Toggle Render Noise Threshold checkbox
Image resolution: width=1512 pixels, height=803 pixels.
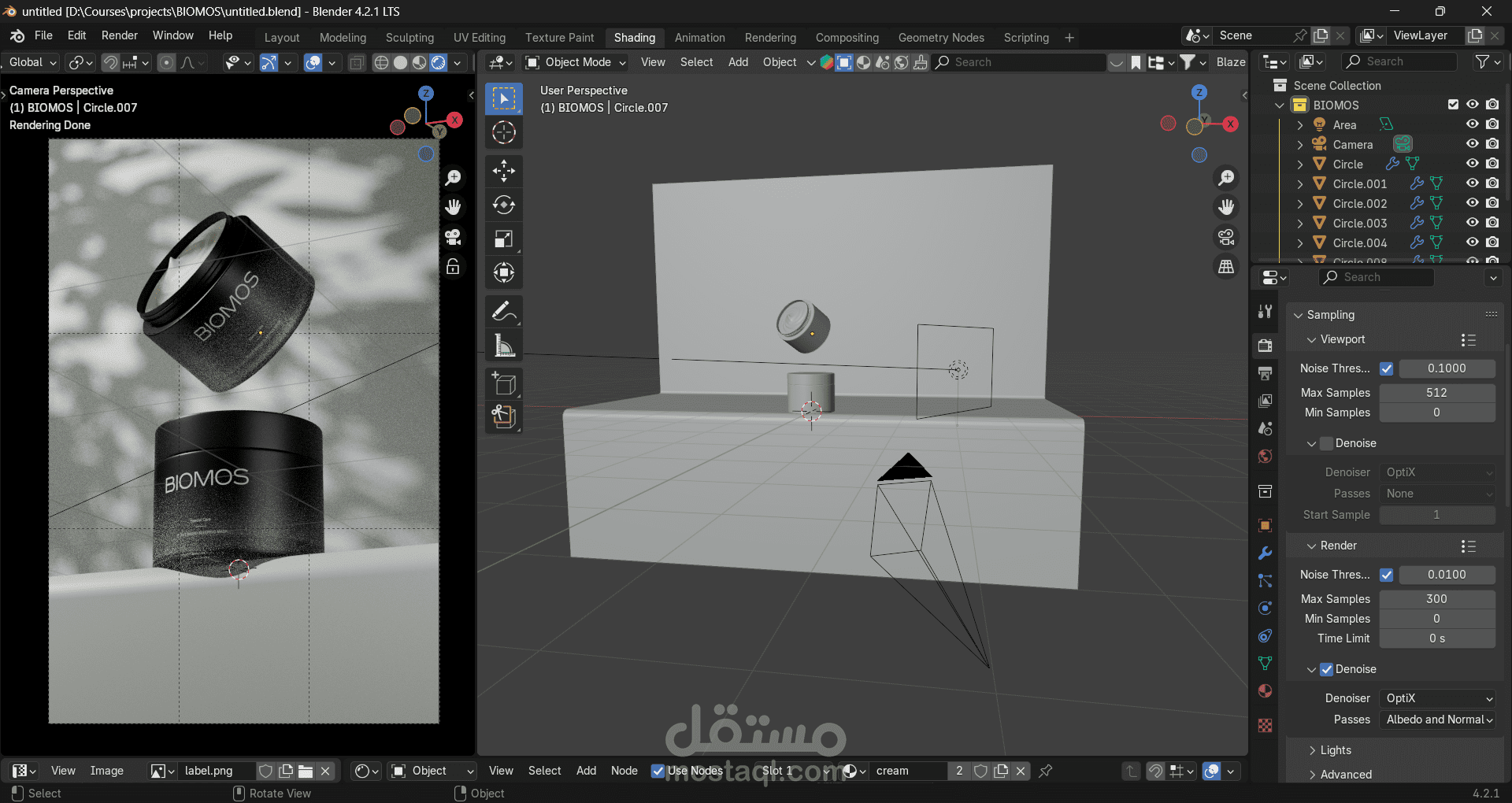1387,575
